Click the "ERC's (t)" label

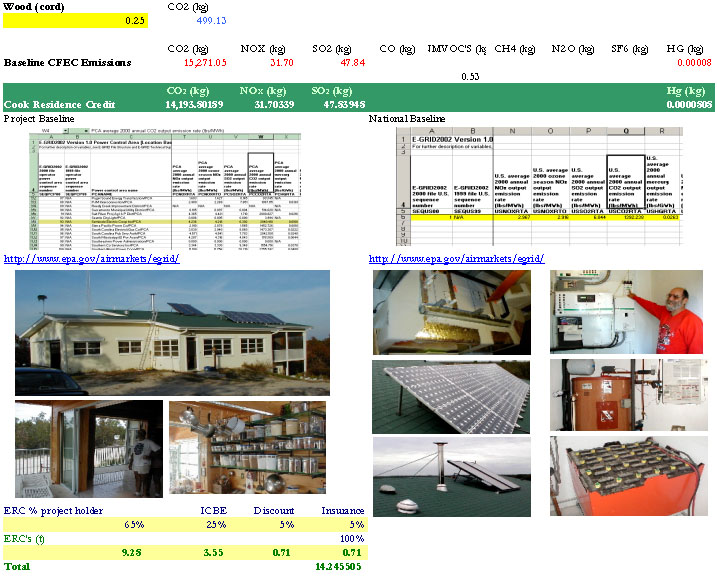click(x=24, y=539)
